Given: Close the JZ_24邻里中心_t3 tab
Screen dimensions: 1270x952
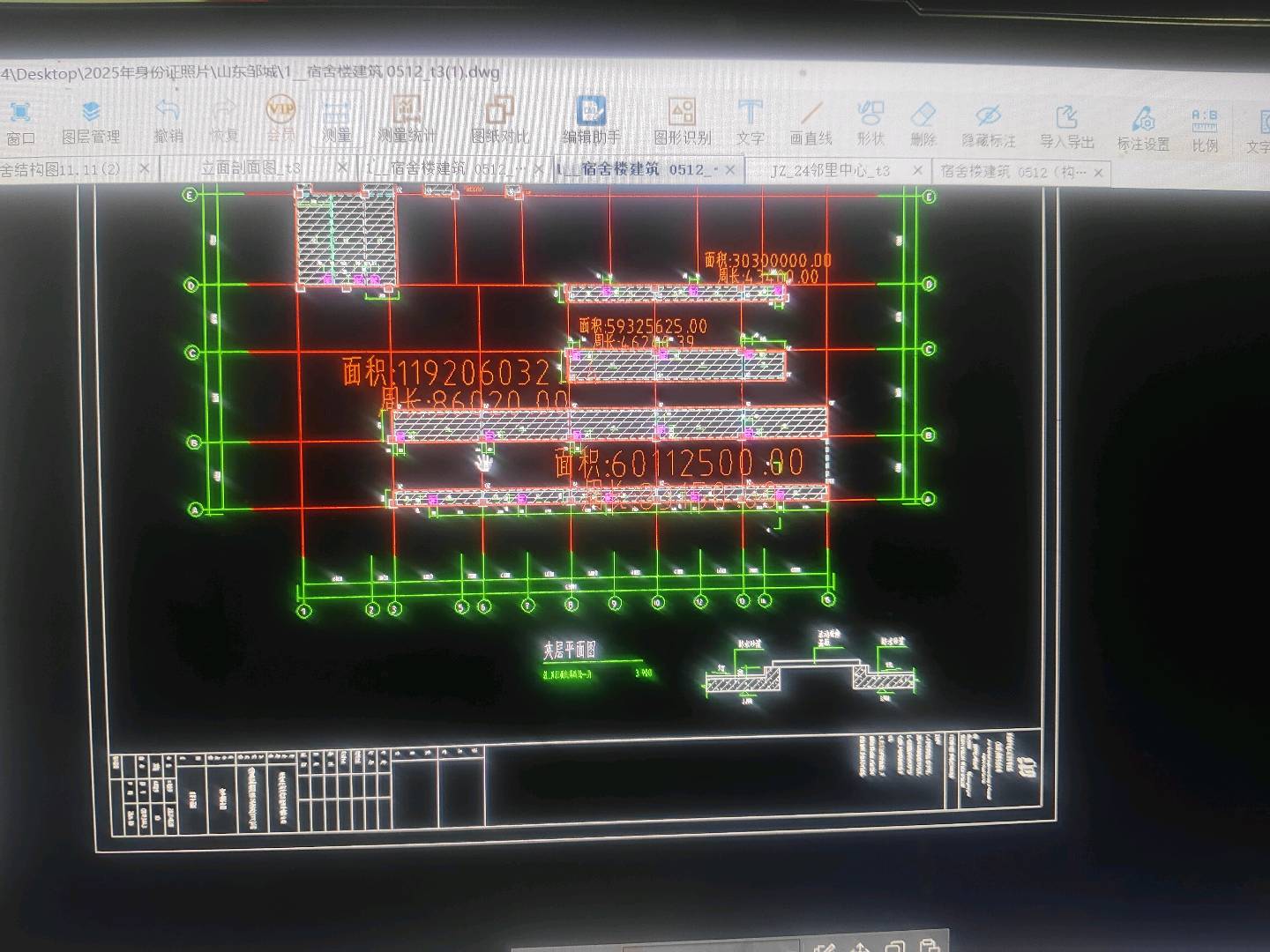Looking at the screenshot, I should (917, 171).
